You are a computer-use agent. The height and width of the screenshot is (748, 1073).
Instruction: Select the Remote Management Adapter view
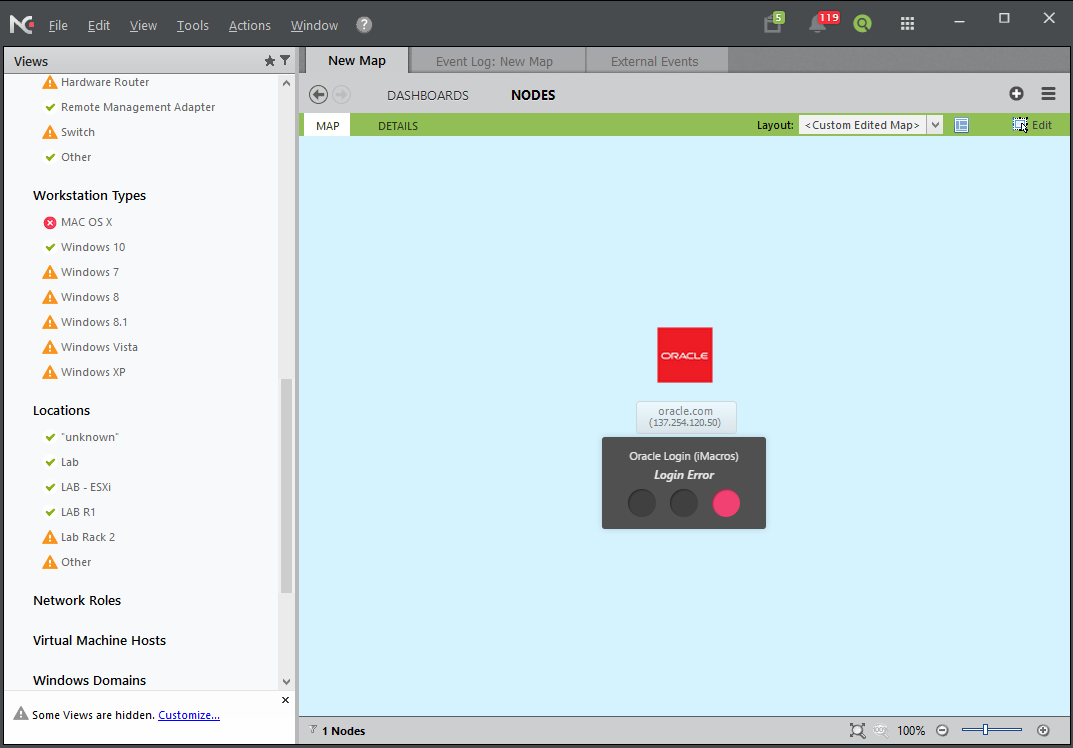coord(138,107)
